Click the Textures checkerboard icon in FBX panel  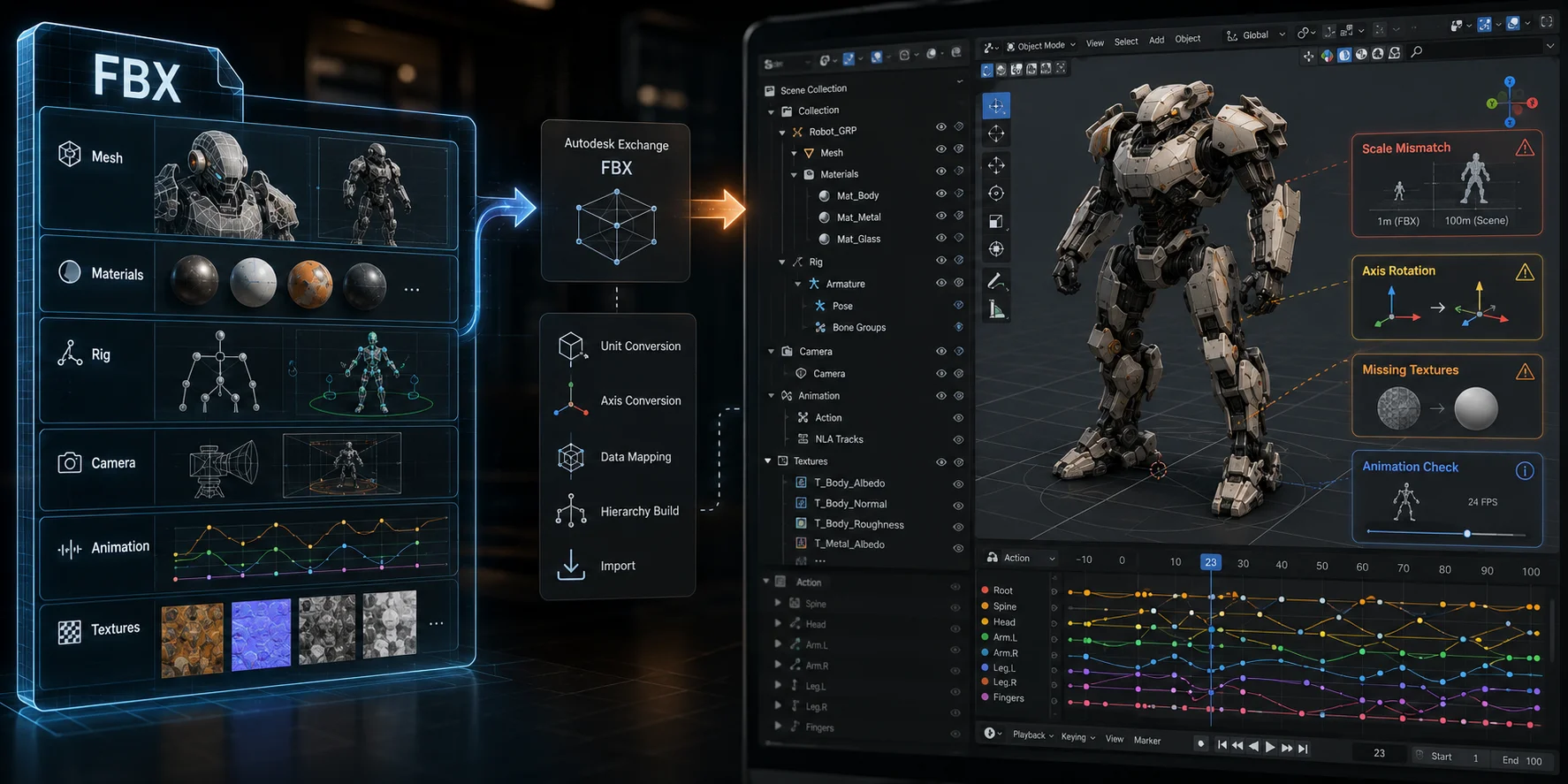(70, 631)
